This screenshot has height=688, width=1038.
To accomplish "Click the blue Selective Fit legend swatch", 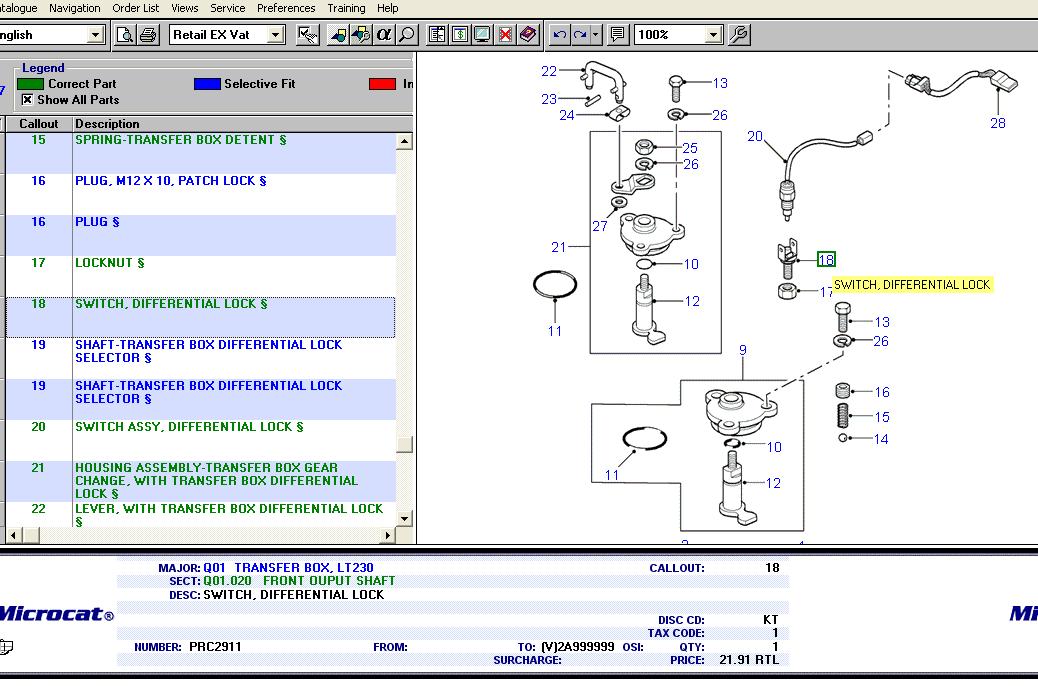I will click(206, 84).
